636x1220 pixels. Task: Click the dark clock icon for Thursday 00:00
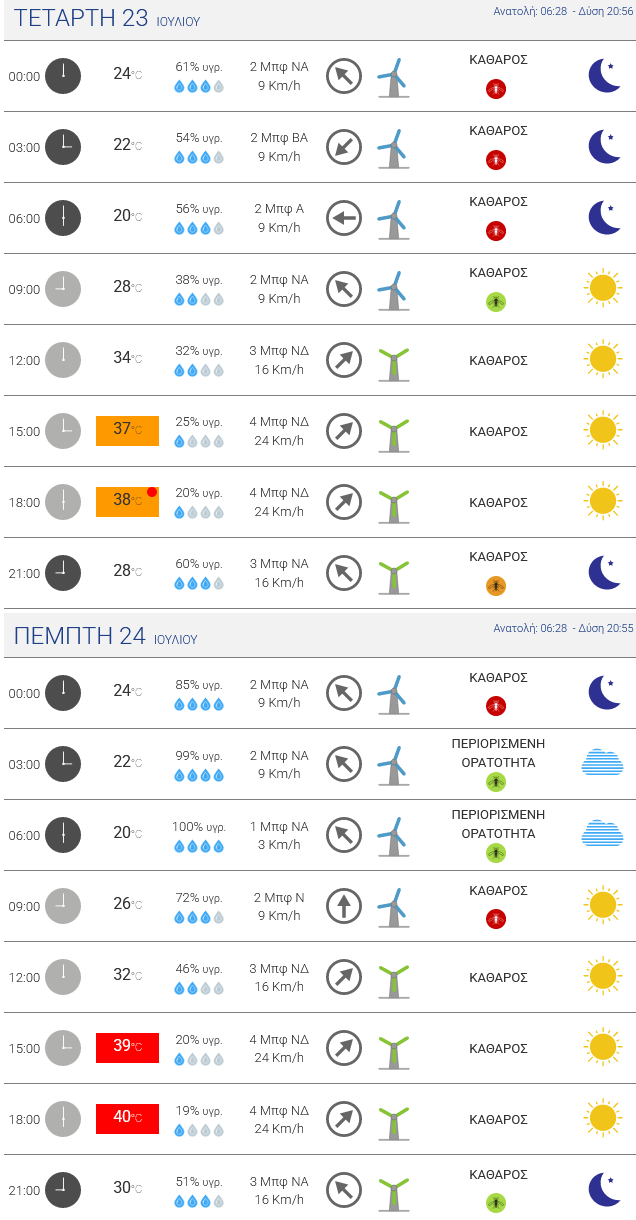point(63,693)
